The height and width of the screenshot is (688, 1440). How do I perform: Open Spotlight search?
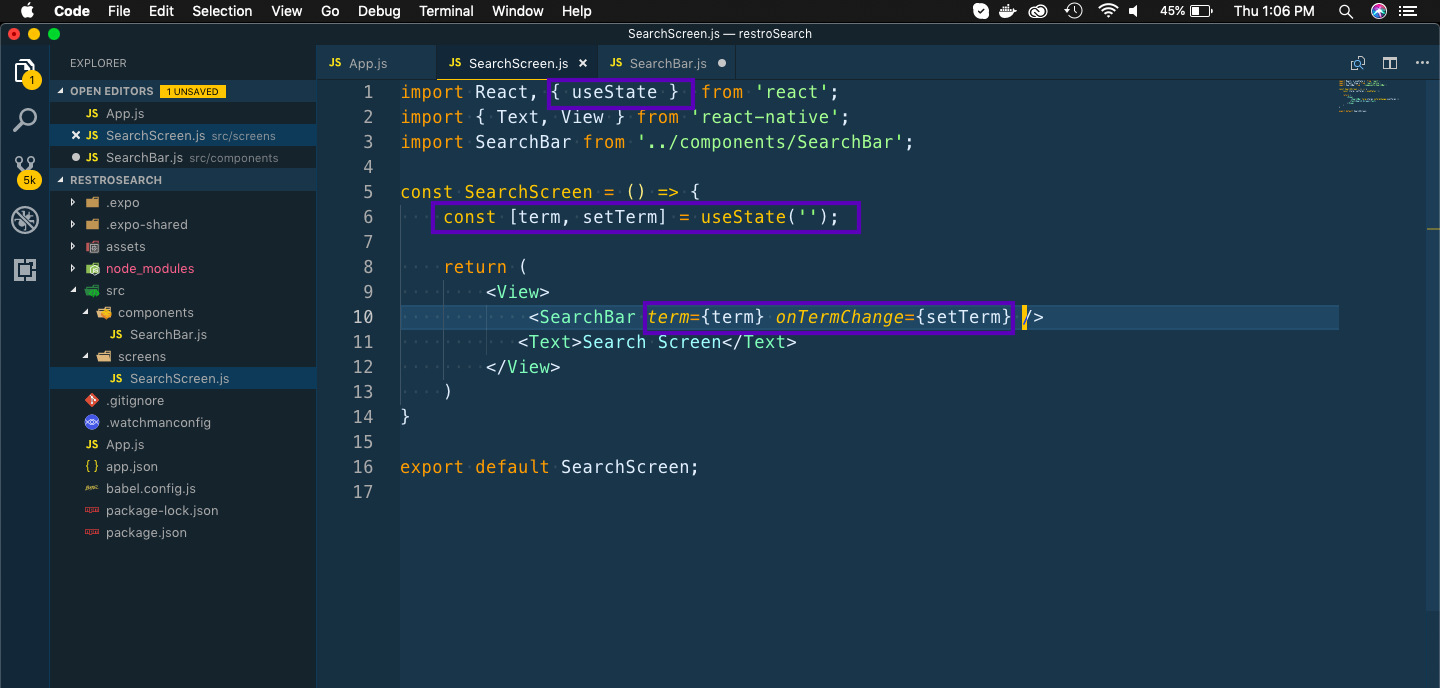1346,11
